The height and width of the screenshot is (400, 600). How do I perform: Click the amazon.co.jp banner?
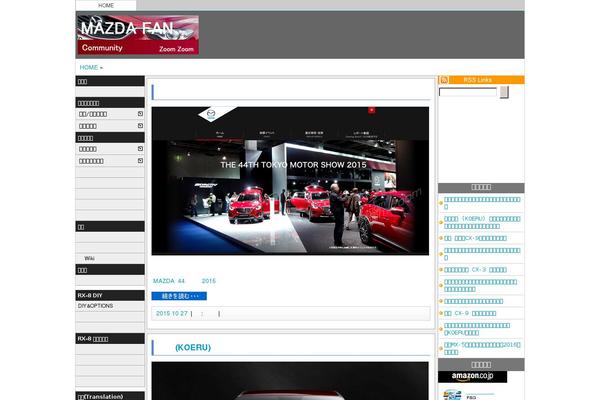tap(473, 377)
